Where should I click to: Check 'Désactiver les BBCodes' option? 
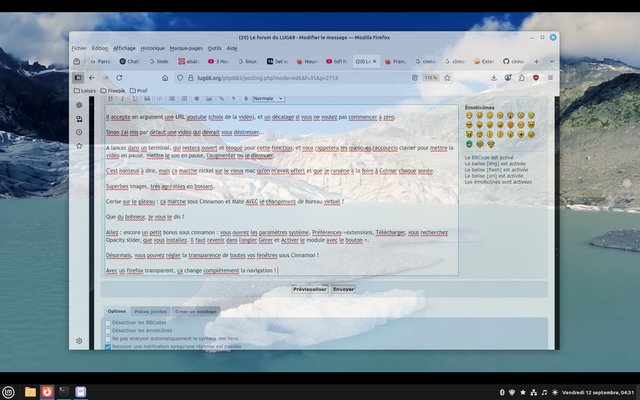point(108,323)
